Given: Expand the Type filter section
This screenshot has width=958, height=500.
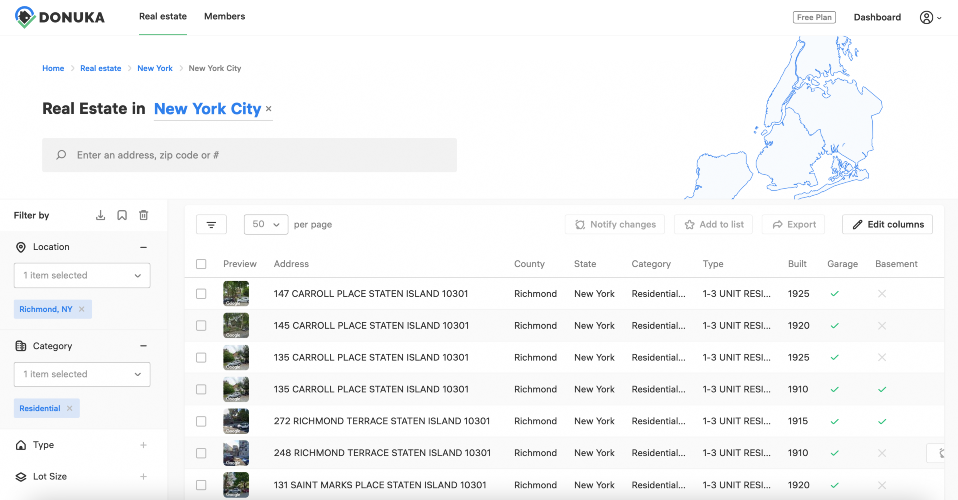Looking at the screenshot, I should click(x=144, y=445).
